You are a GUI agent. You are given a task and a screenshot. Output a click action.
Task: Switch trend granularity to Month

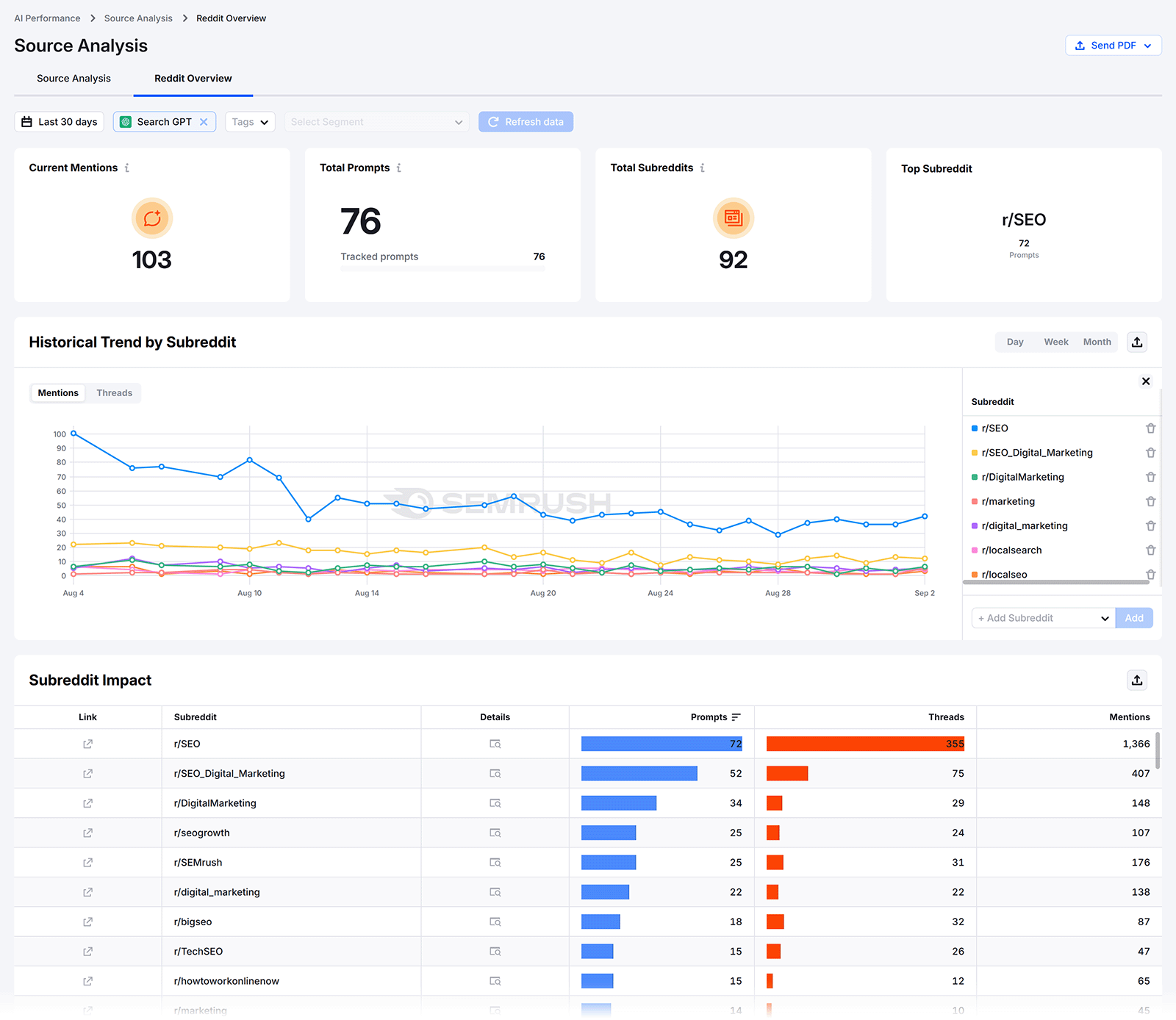pyautogui.click(x=1097, y=342)
